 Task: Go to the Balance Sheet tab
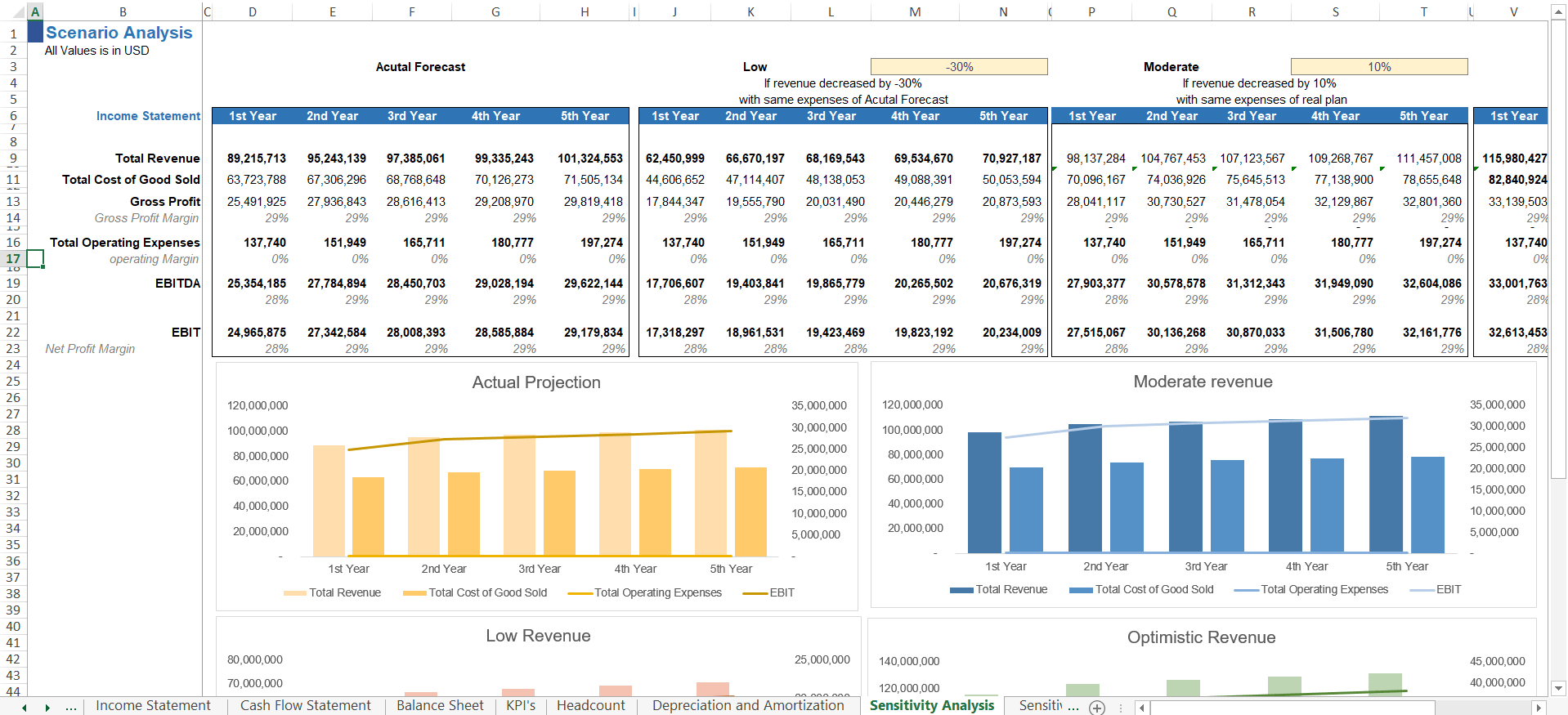click(x=440, y=706)
